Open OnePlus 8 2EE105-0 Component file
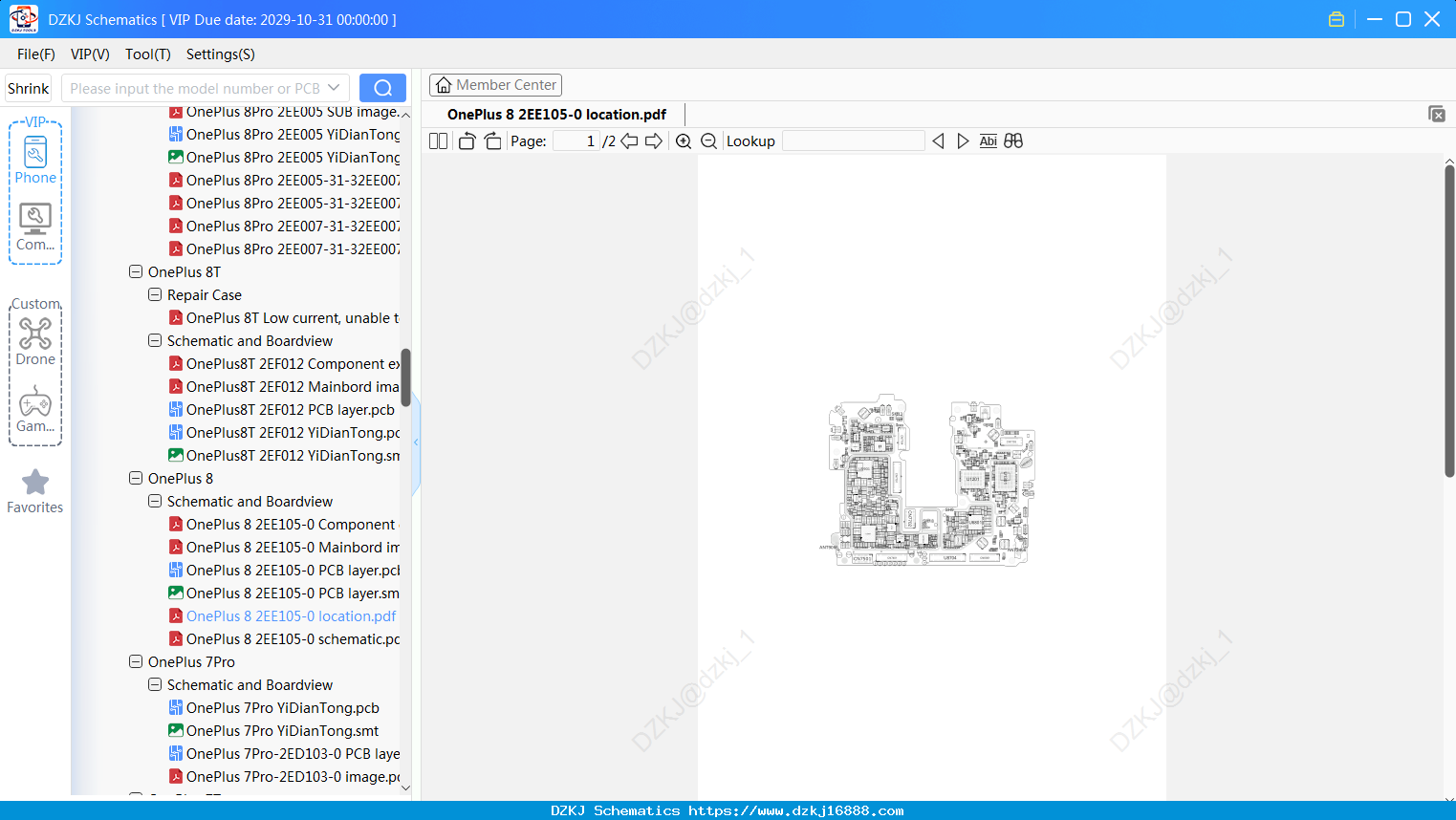Image resolution: width=1456 pixels, height=820 pixels. [285, 524]
